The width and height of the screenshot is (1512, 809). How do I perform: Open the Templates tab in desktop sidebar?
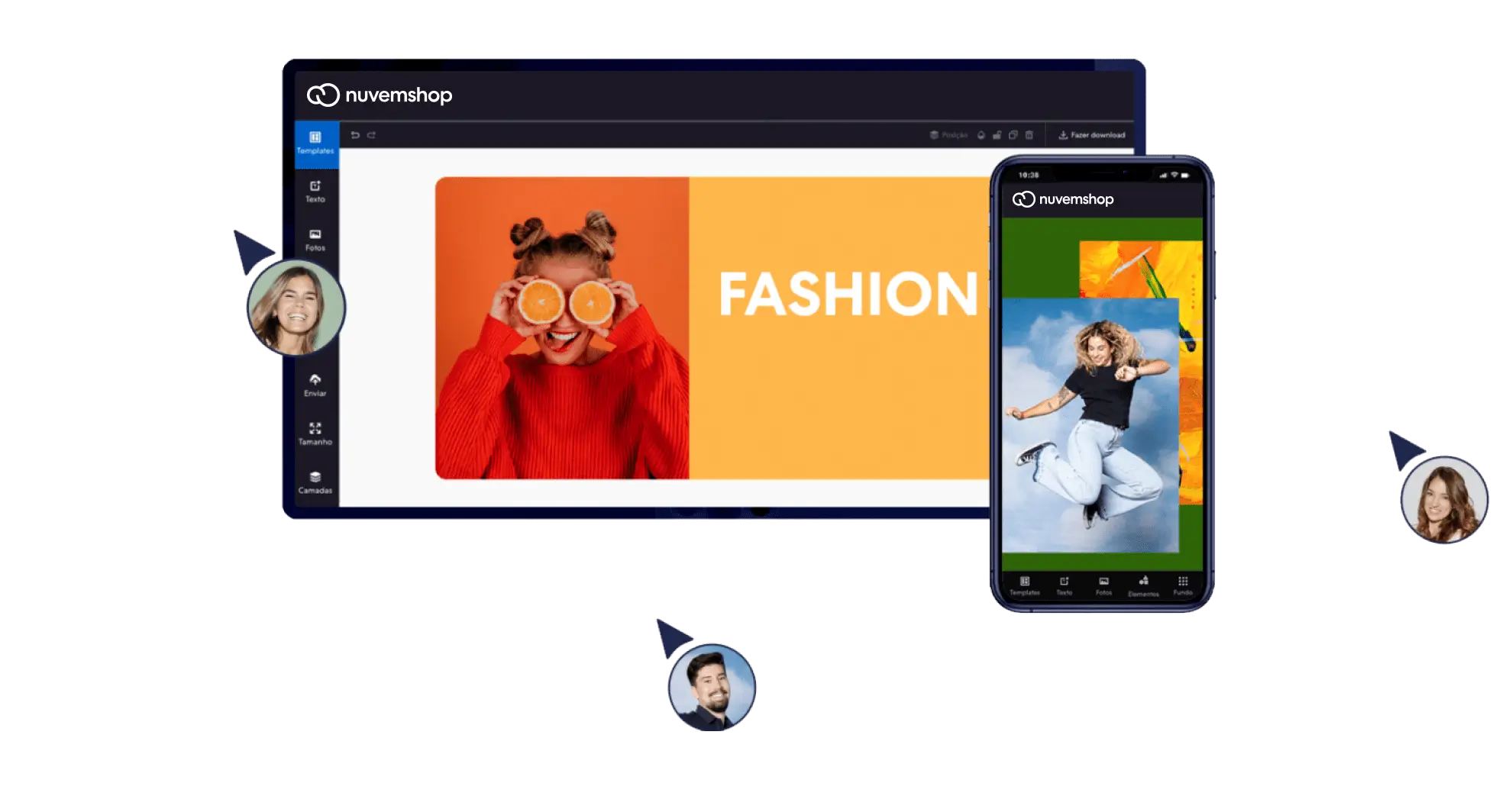point(315,143)
